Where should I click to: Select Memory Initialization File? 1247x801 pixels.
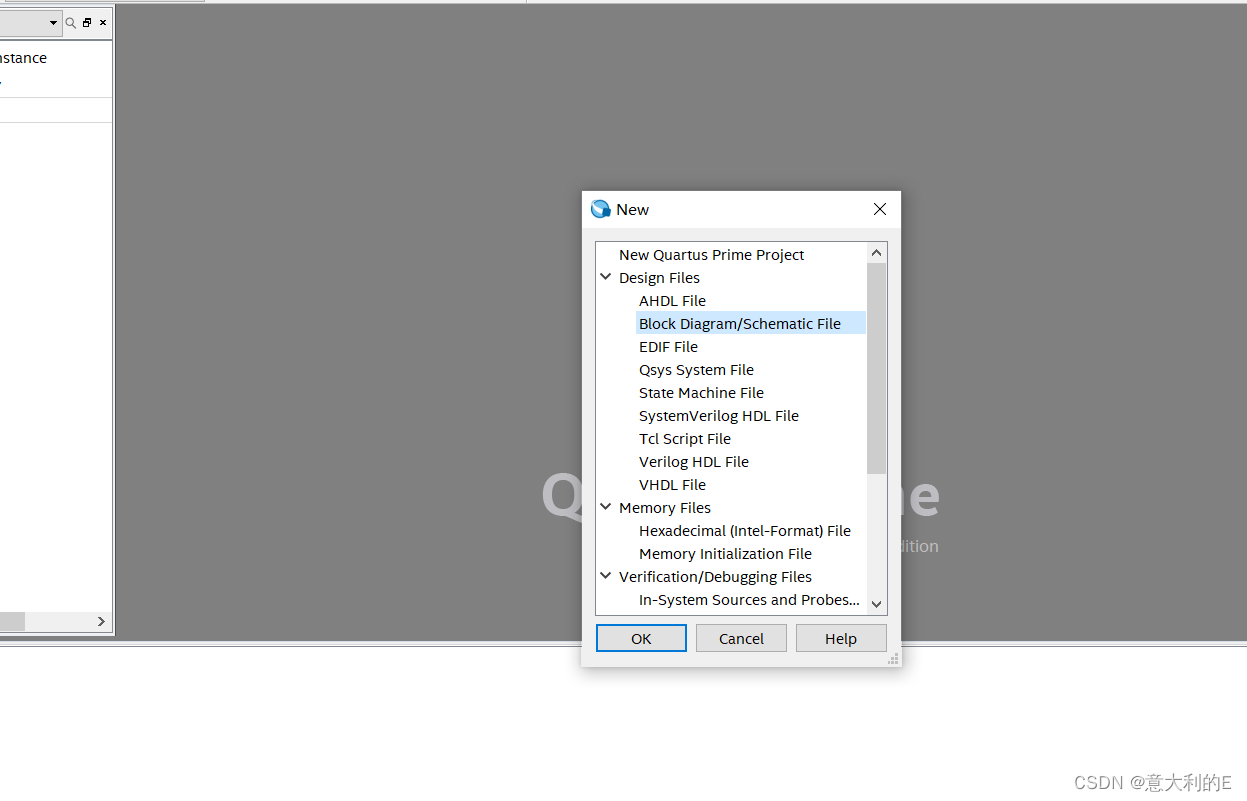[x=725, y=554]
